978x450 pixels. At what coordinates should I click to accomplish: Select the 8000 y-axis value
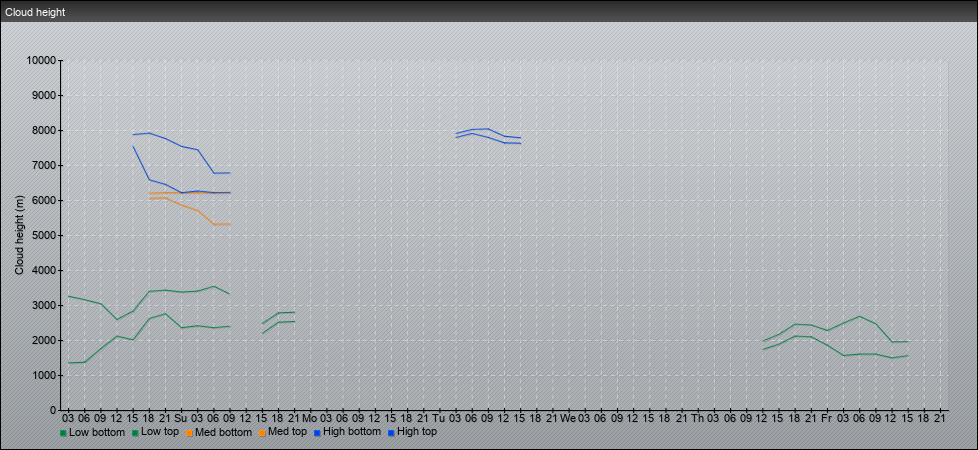[x=44, y=130]
